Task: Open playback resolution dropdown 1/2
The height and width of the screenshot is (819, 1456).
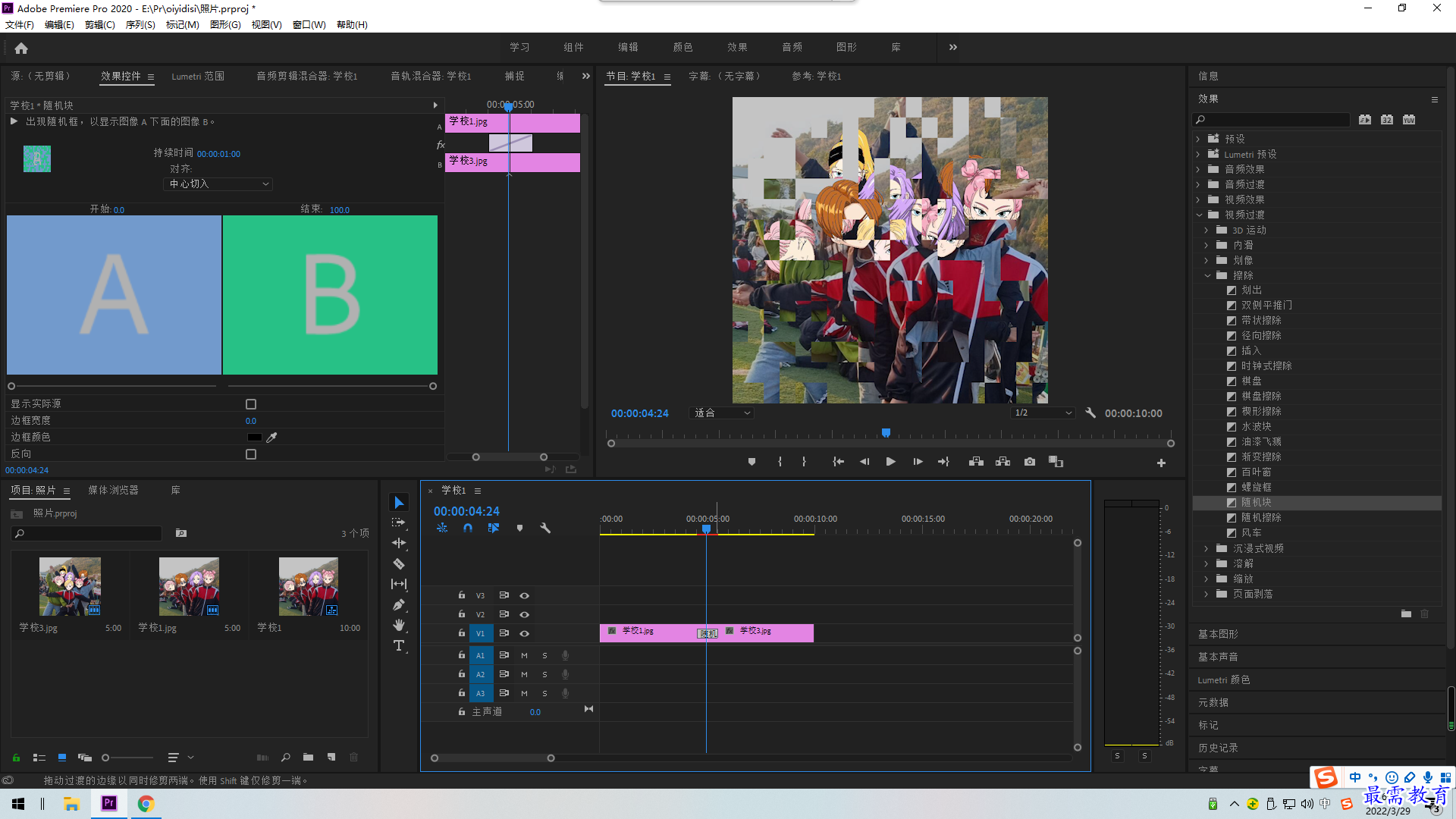Action: tap(1043, 413)
